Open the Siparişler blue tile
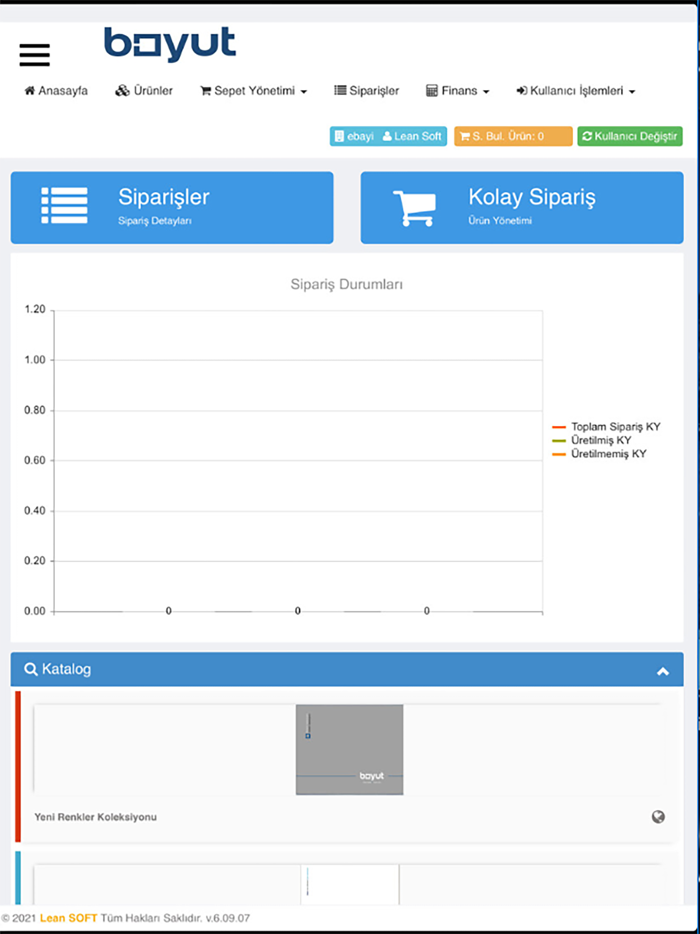This screenshot has width=700, height=934. [172, 208]
